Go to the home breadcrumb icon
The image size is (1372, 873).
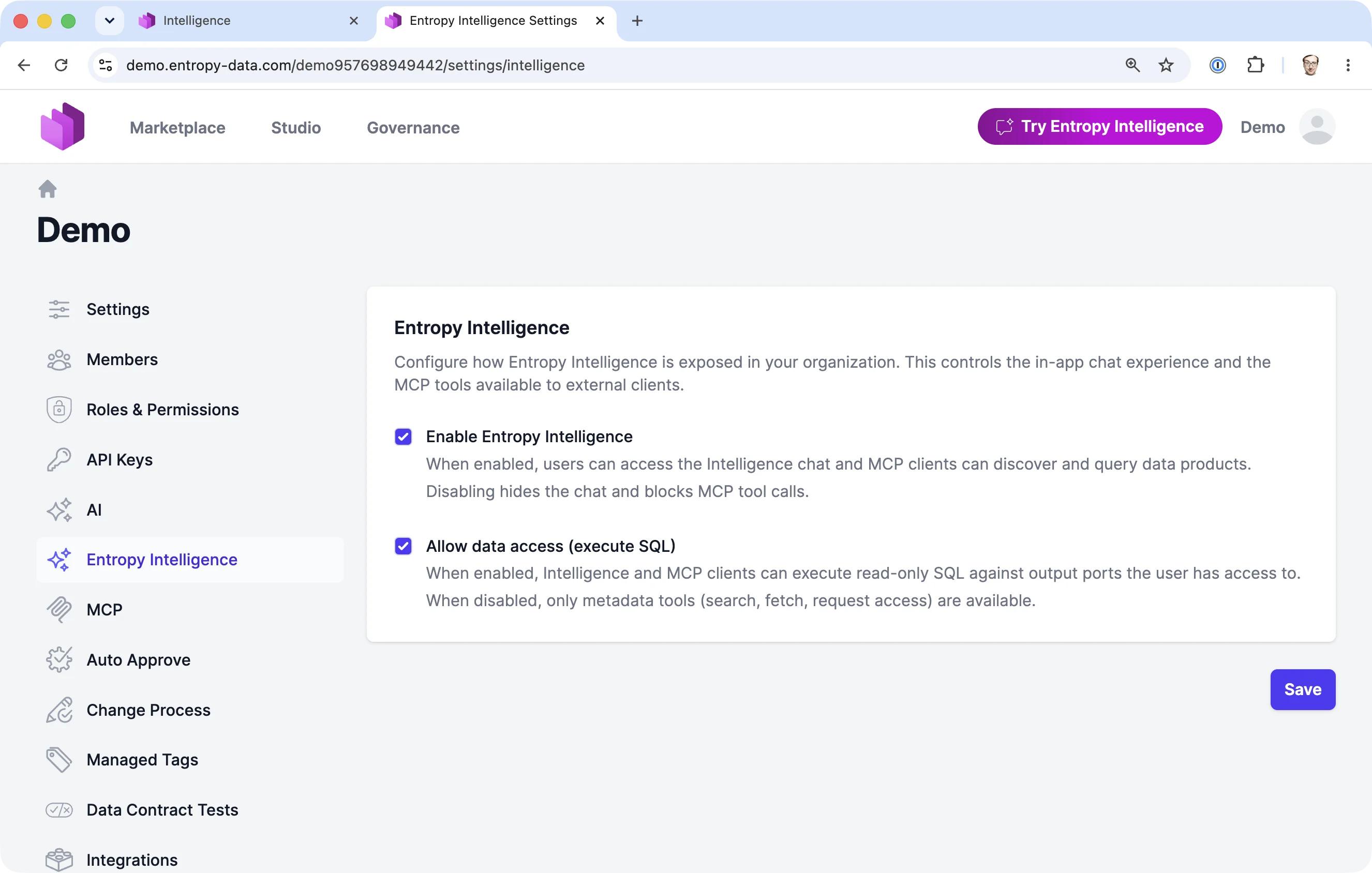coord(48,189)
